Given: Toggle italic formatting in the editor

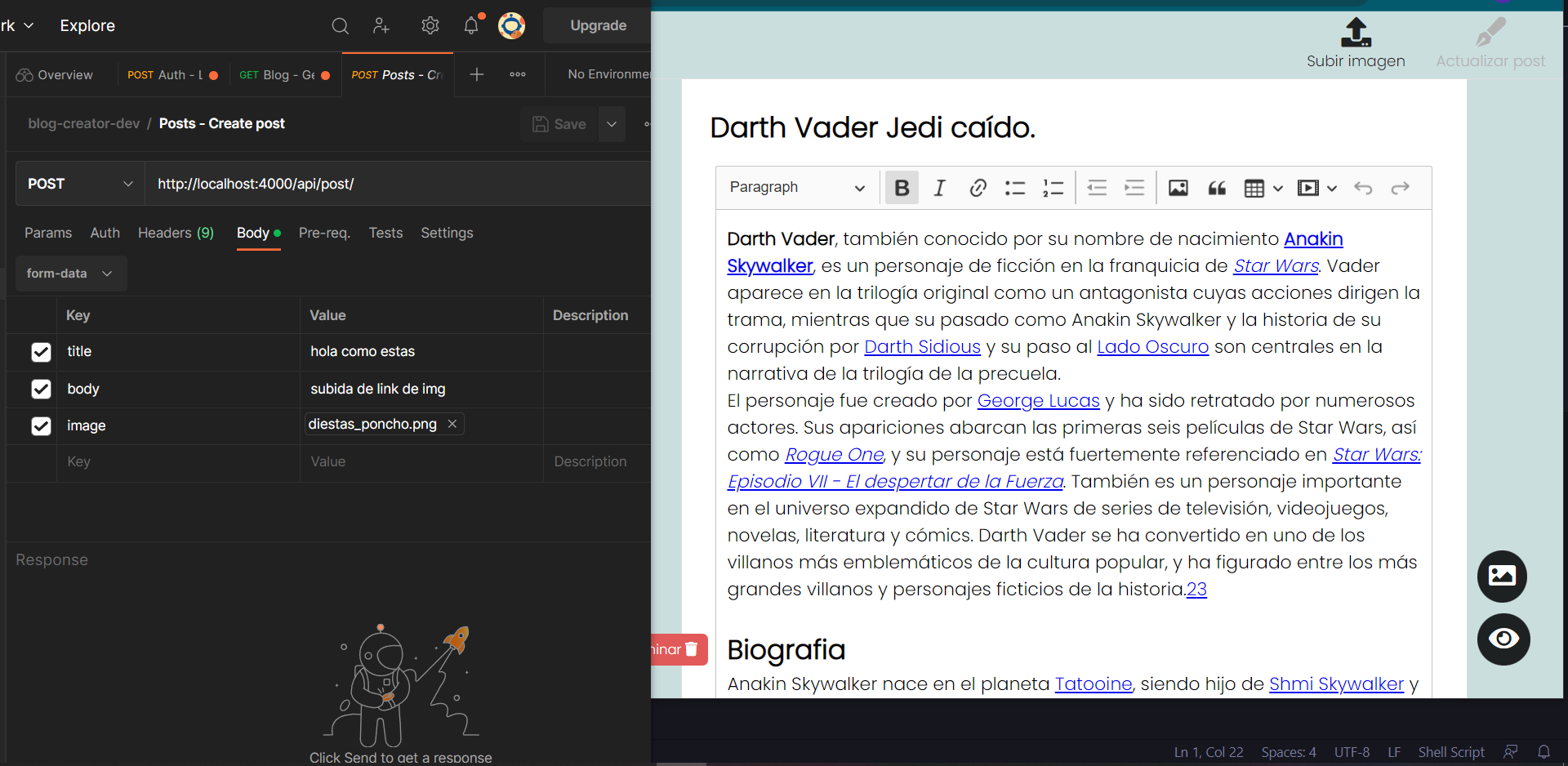Looking at the screenshot, I should (x=939, y=188).
